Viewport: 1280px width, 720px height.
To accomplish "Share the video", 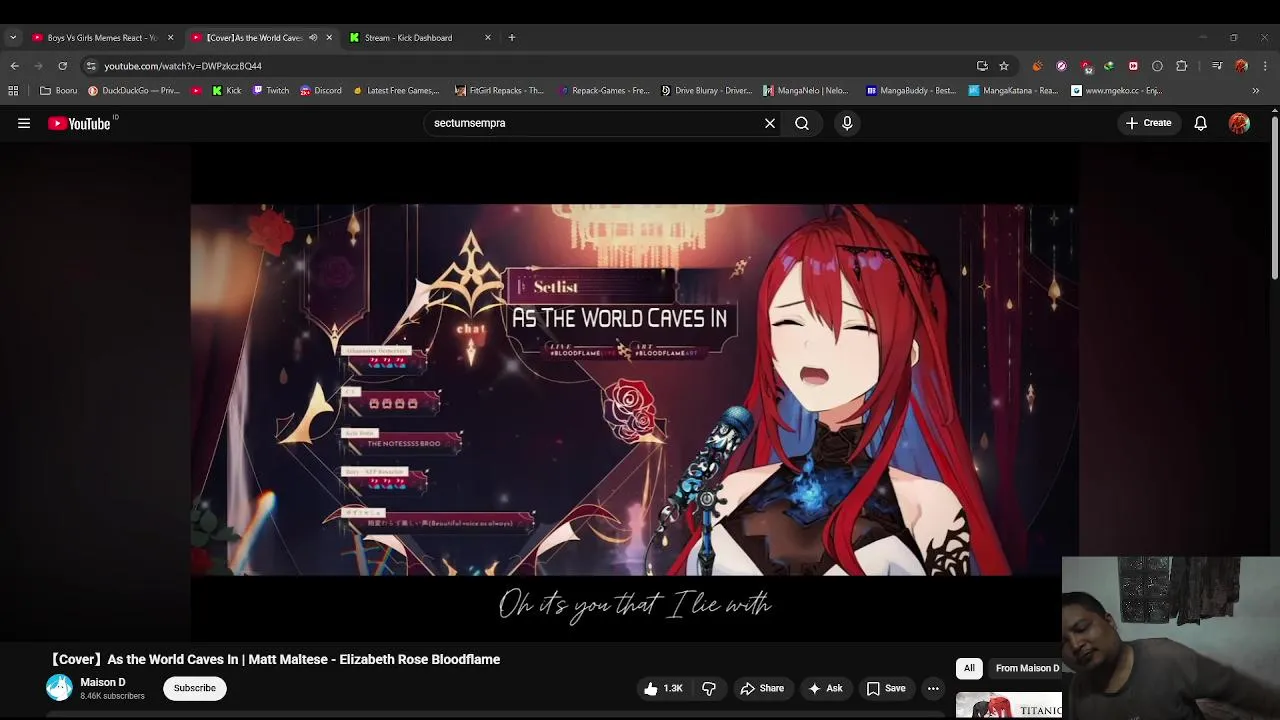I will [x=762, y=688].
